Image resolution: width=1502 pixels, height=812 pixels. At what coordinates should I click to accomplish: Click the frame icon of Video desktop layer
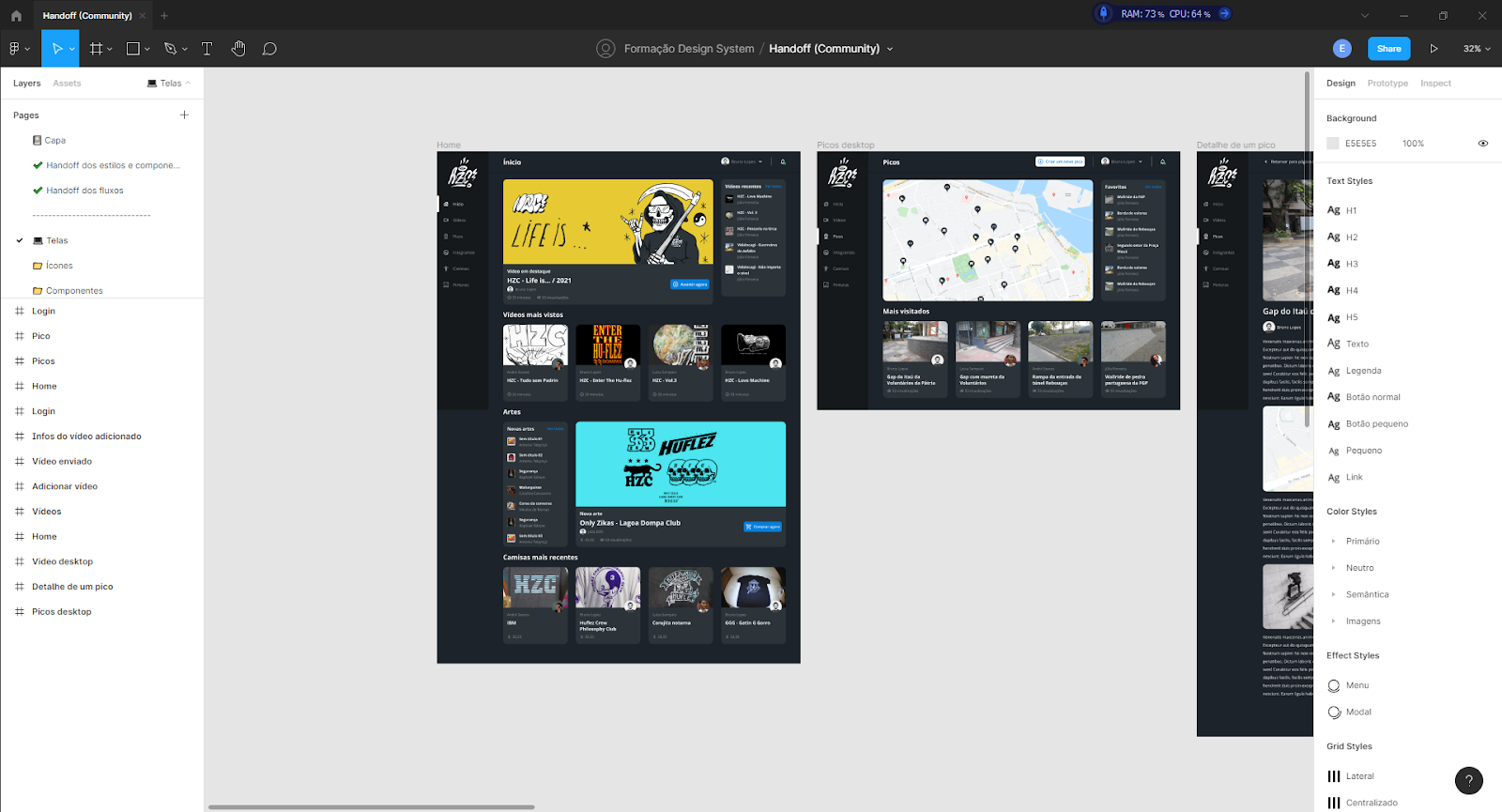pos(20,561)
